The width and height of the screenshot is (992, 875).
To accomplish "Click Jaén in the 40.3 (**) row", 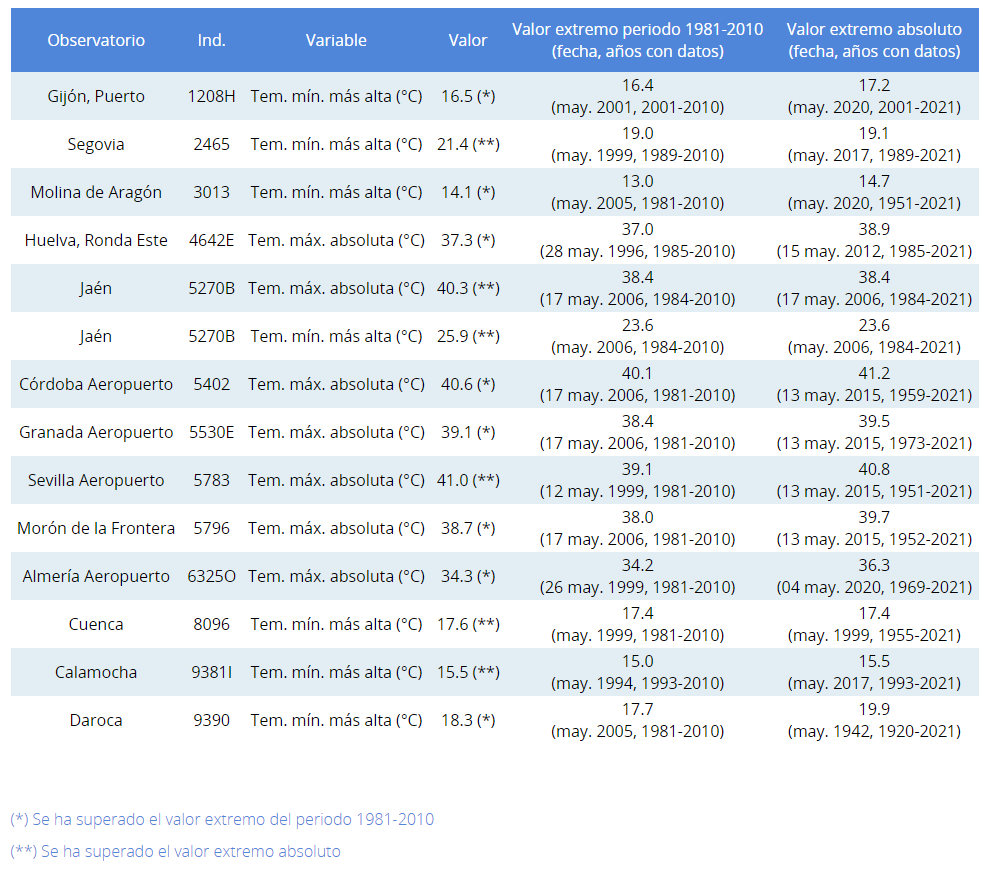I will (x=96, y=289).
